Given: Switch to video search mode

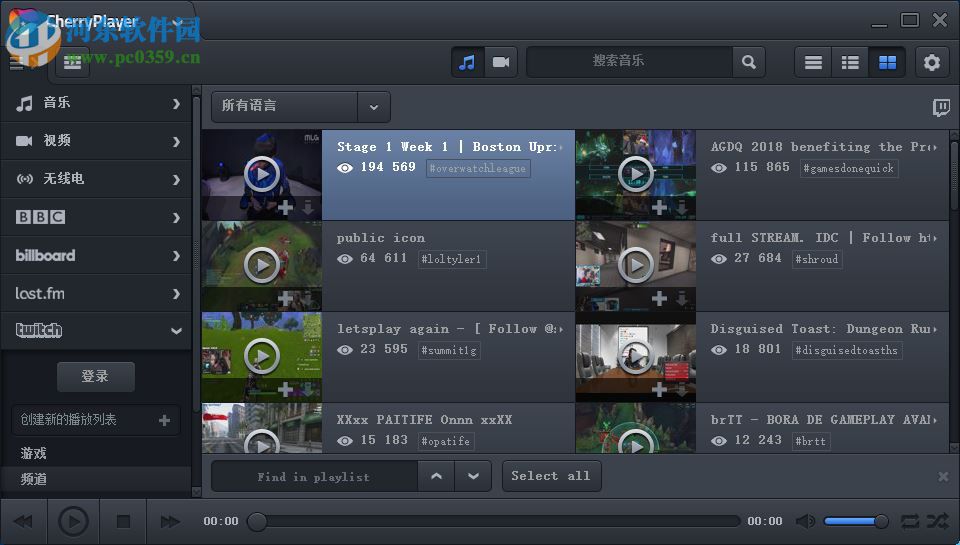Looking at the screenshot, I should tap(501, 62).
